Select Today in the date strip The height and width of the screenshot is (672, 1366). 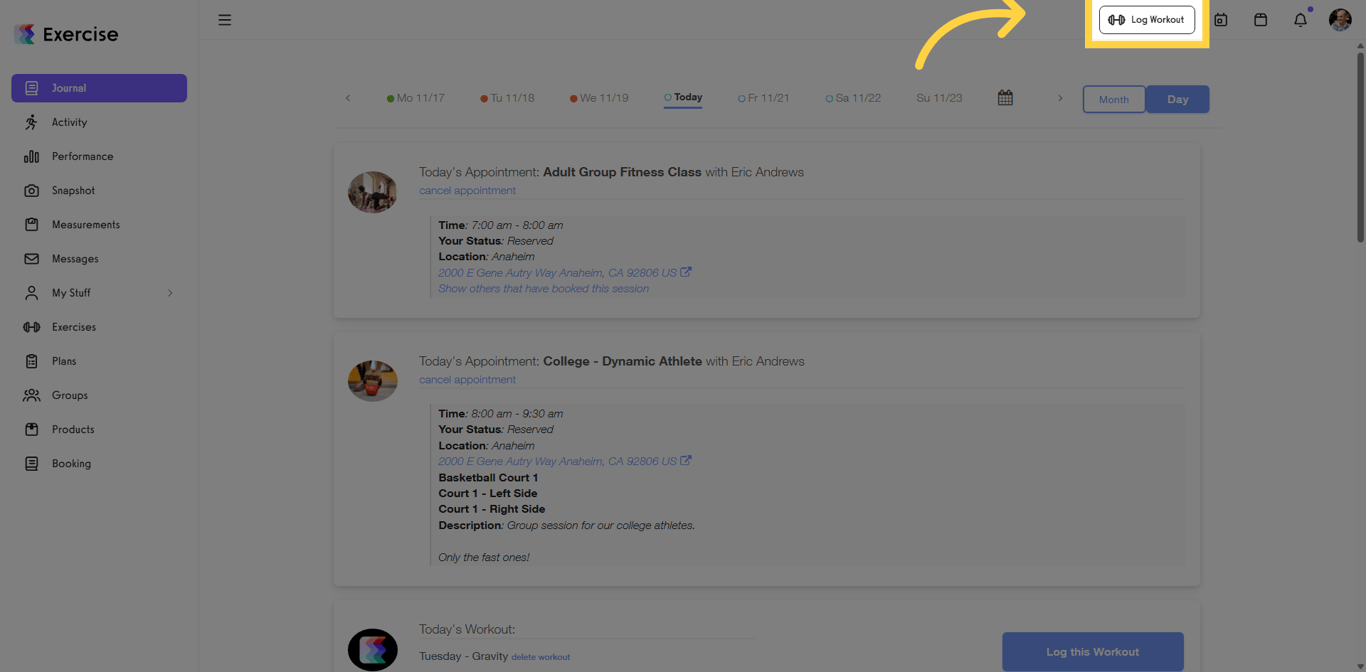683,97
